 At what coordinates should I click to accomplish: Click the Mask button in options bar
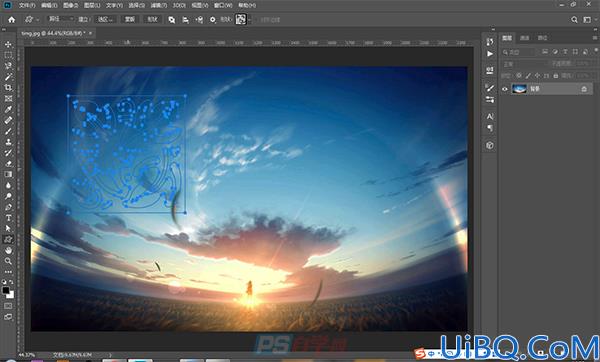[130, 19]
